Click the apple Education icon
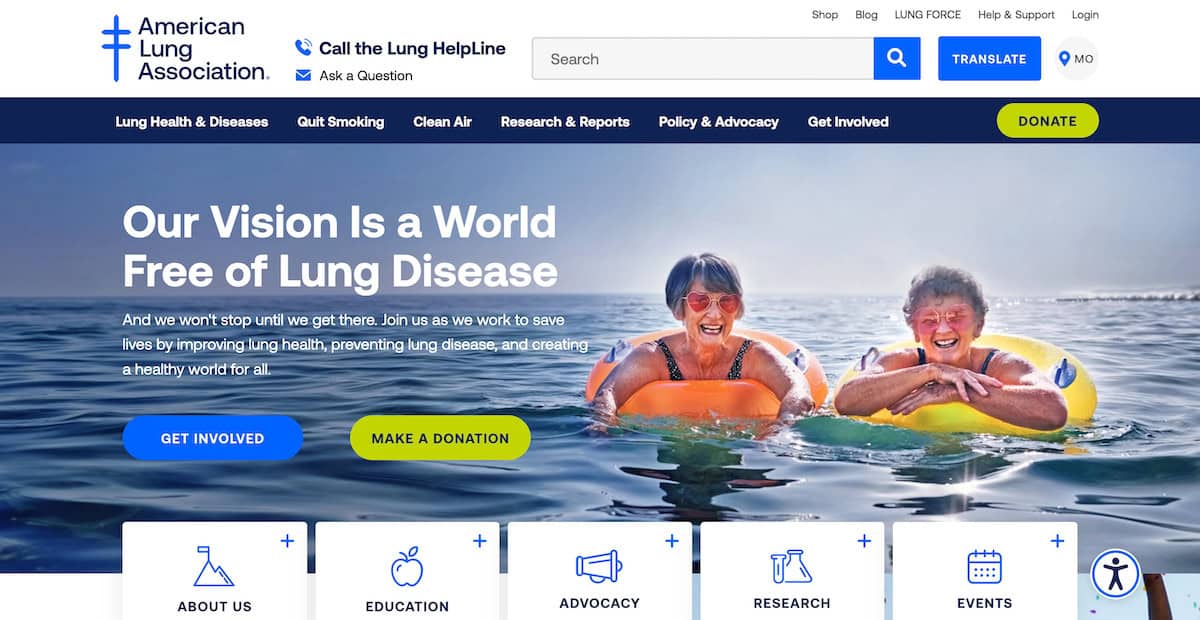 [x=407, y=567]
